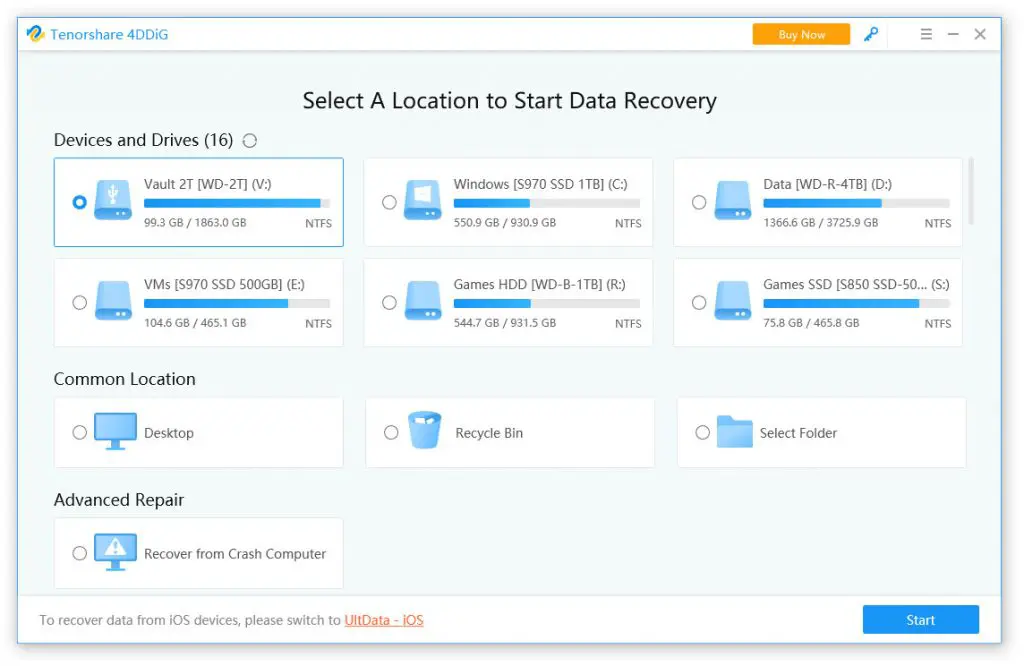
Task: Click the 'Devices and Drives (16)' heading
Action: click(x=143, y=140)
